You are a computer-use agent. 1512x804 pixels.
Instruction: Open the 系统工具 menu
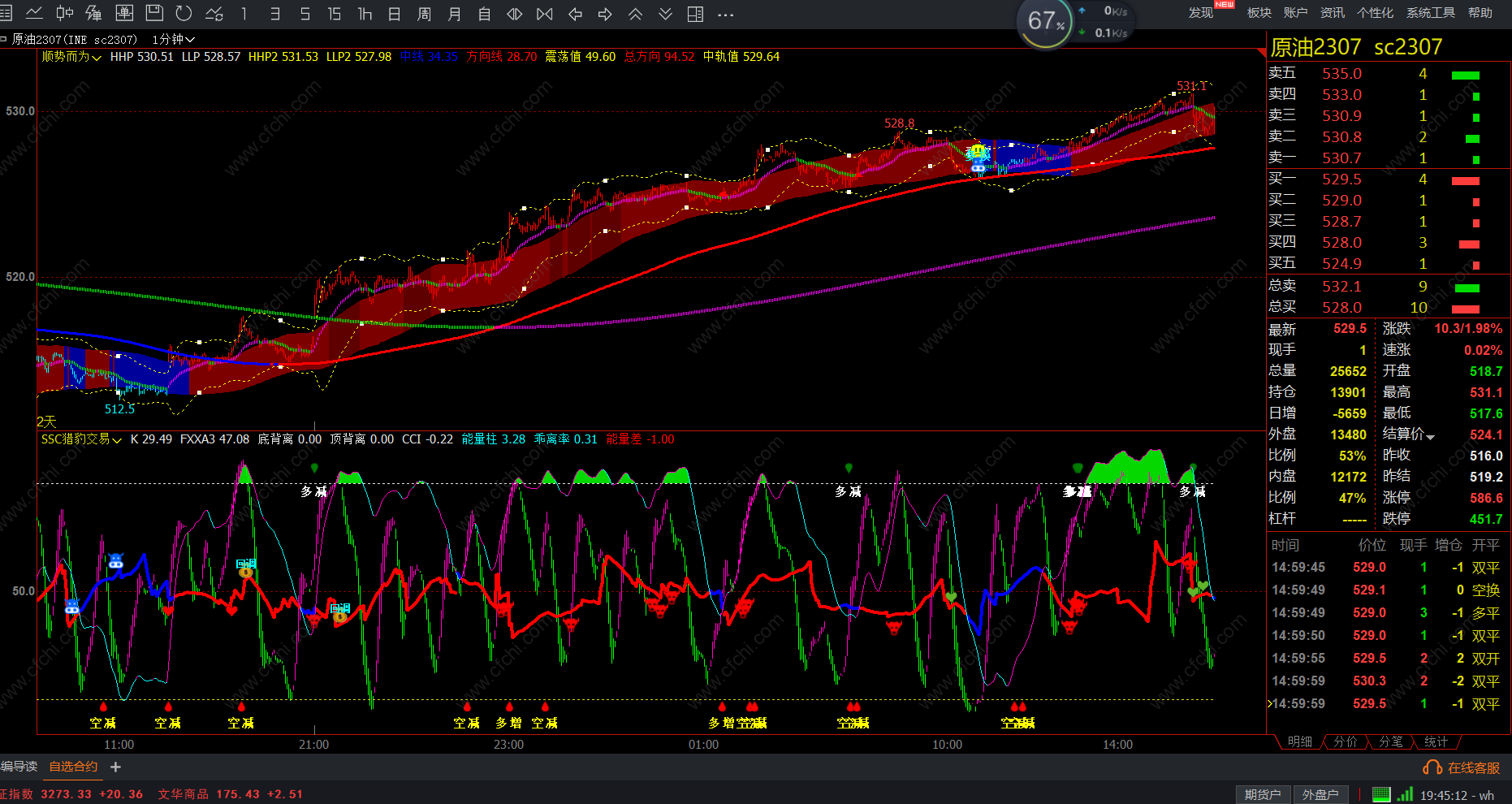[1430, 13]
